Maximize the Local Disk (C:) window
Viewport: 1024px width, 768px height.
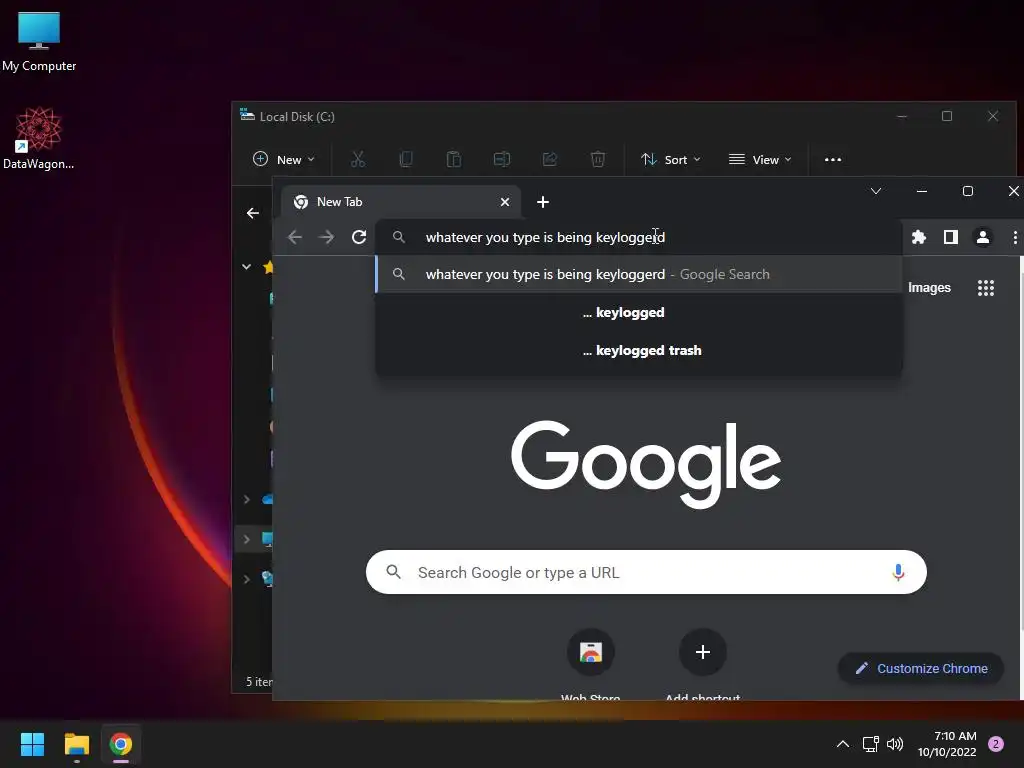point(947,116)
